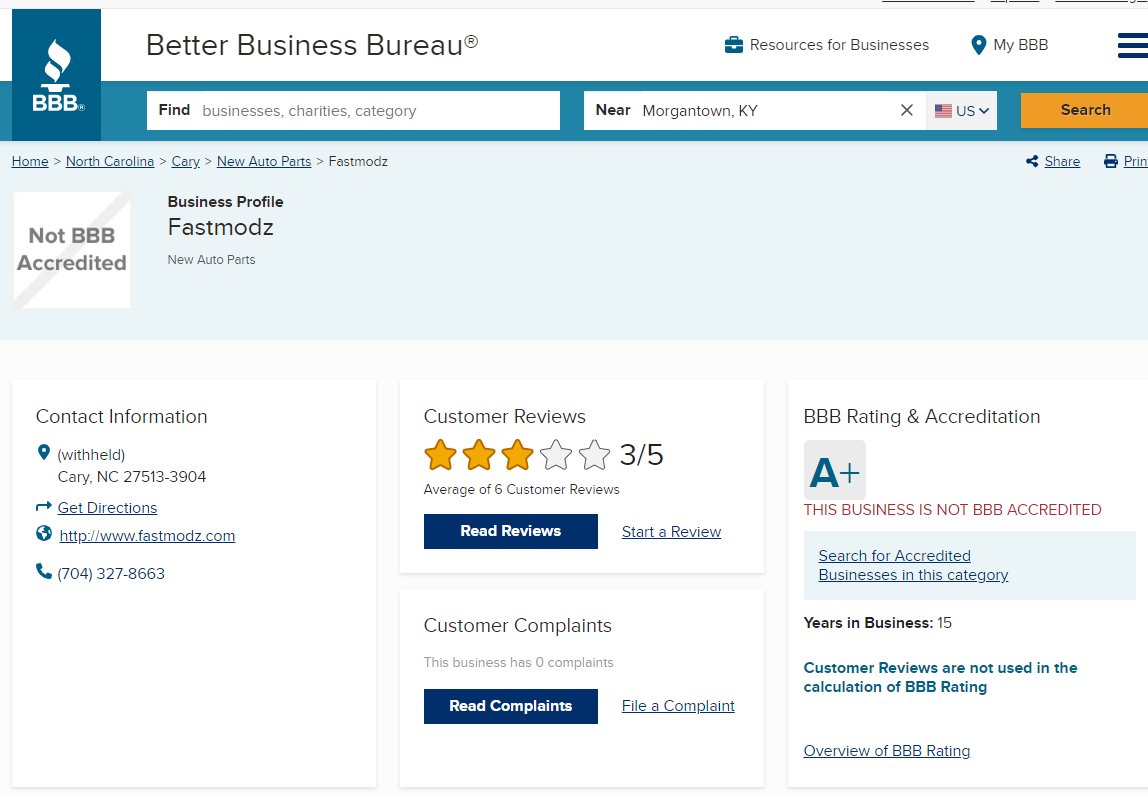This screenshot has width=1148, height=797.
Task: Click the phone number (704) 327-8663
Action: pyautogui.click(x=111, y=574)
